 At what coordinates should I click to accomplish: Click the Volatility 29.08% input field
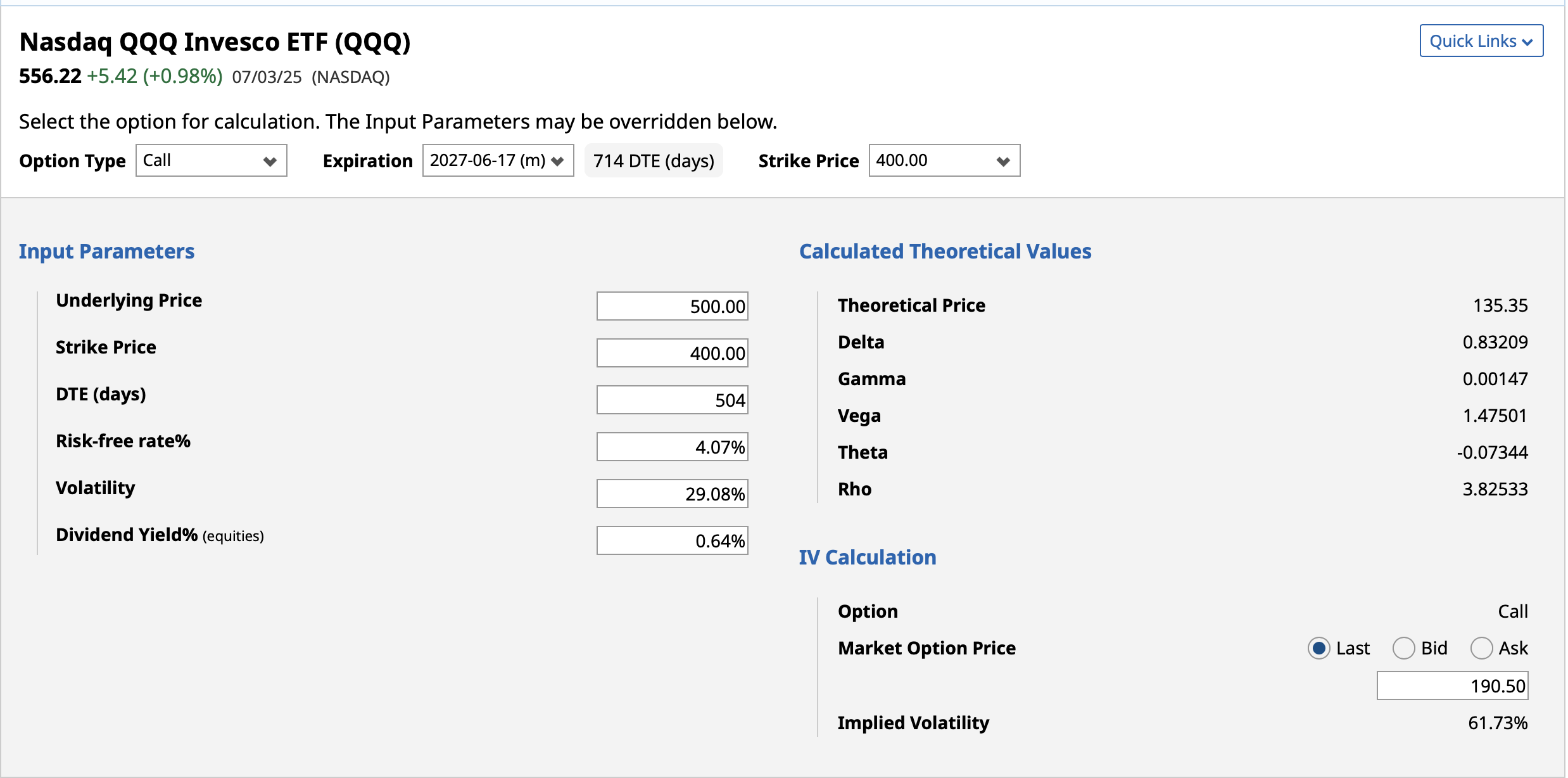coord(672,494)
